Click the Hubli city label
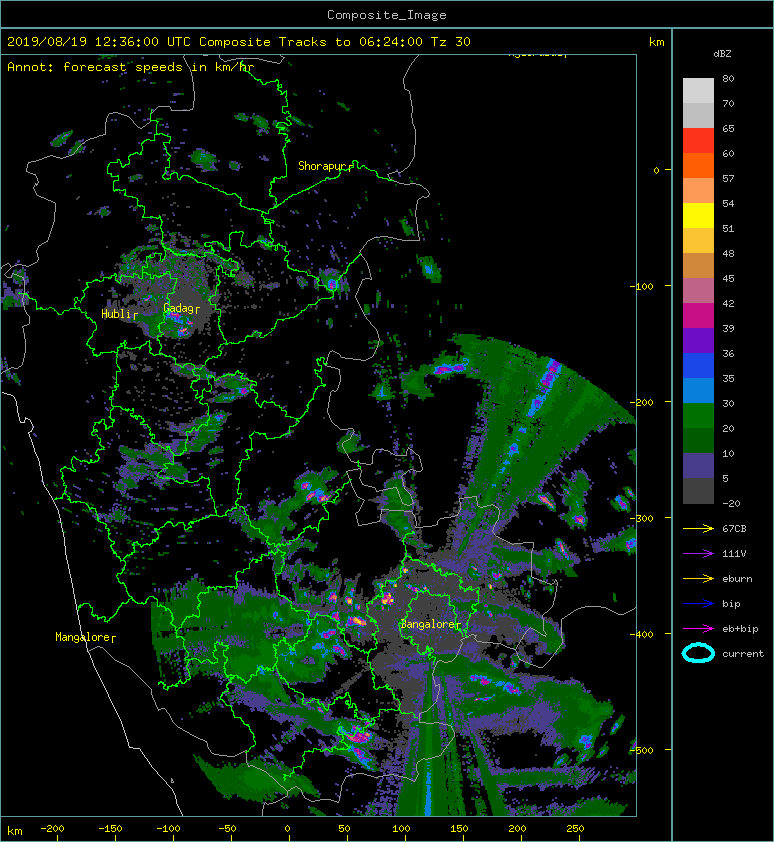Screen dimensions: 774x842 (119, 314)
